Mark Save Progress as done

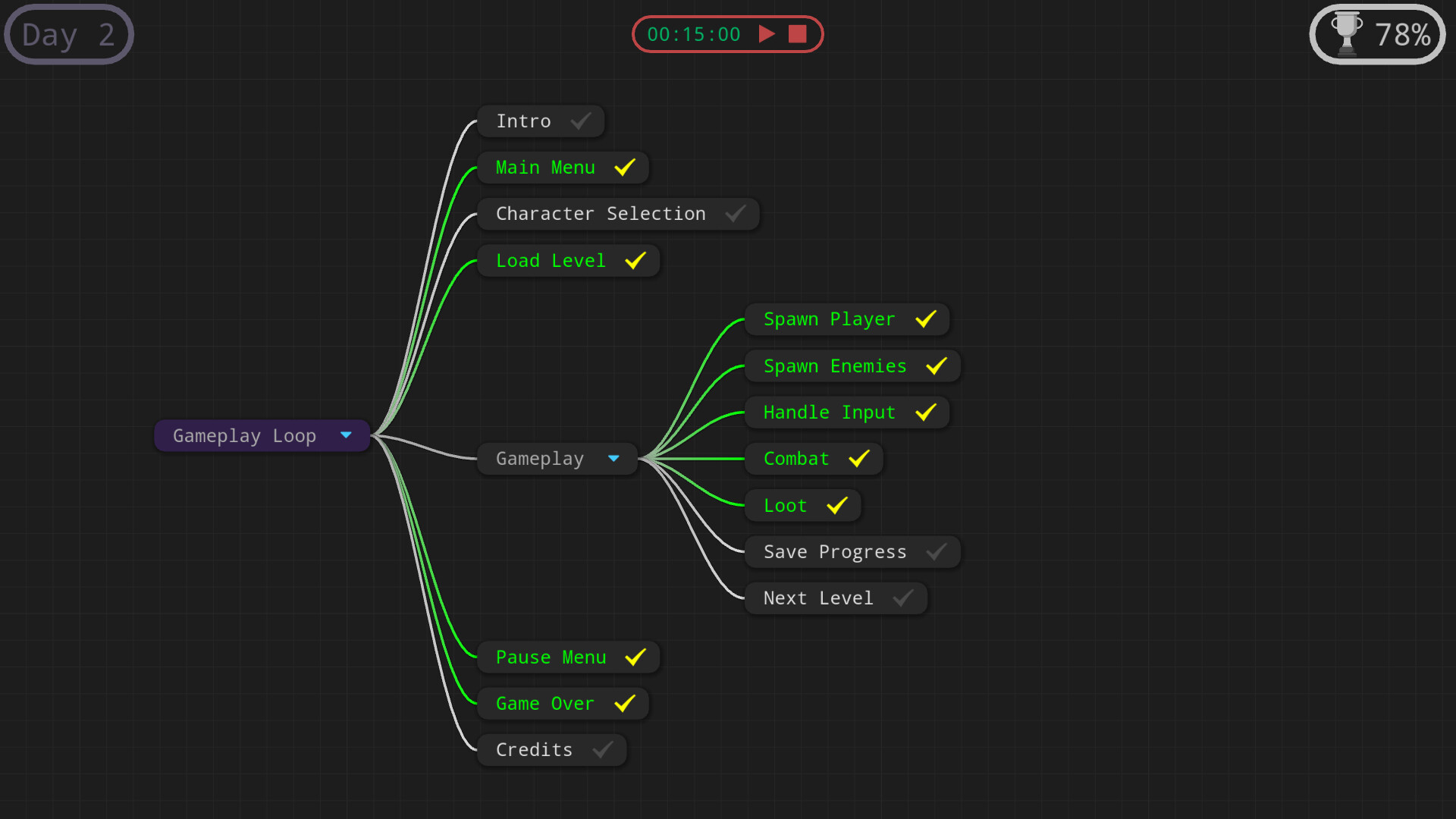(x=937, y=552)
